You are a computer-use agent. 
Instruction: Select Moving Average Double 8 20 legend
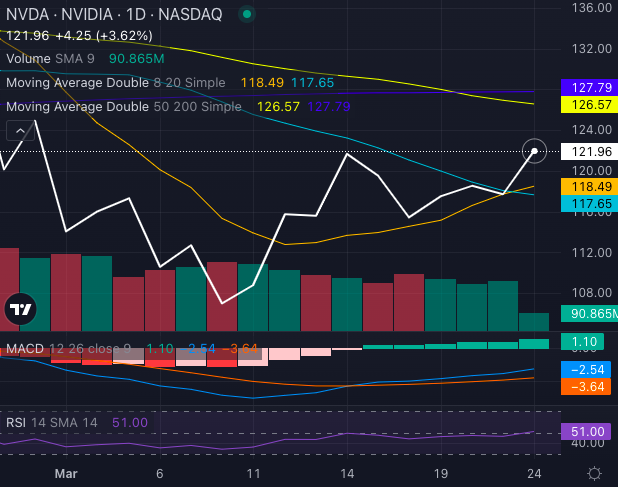[116, 82]
